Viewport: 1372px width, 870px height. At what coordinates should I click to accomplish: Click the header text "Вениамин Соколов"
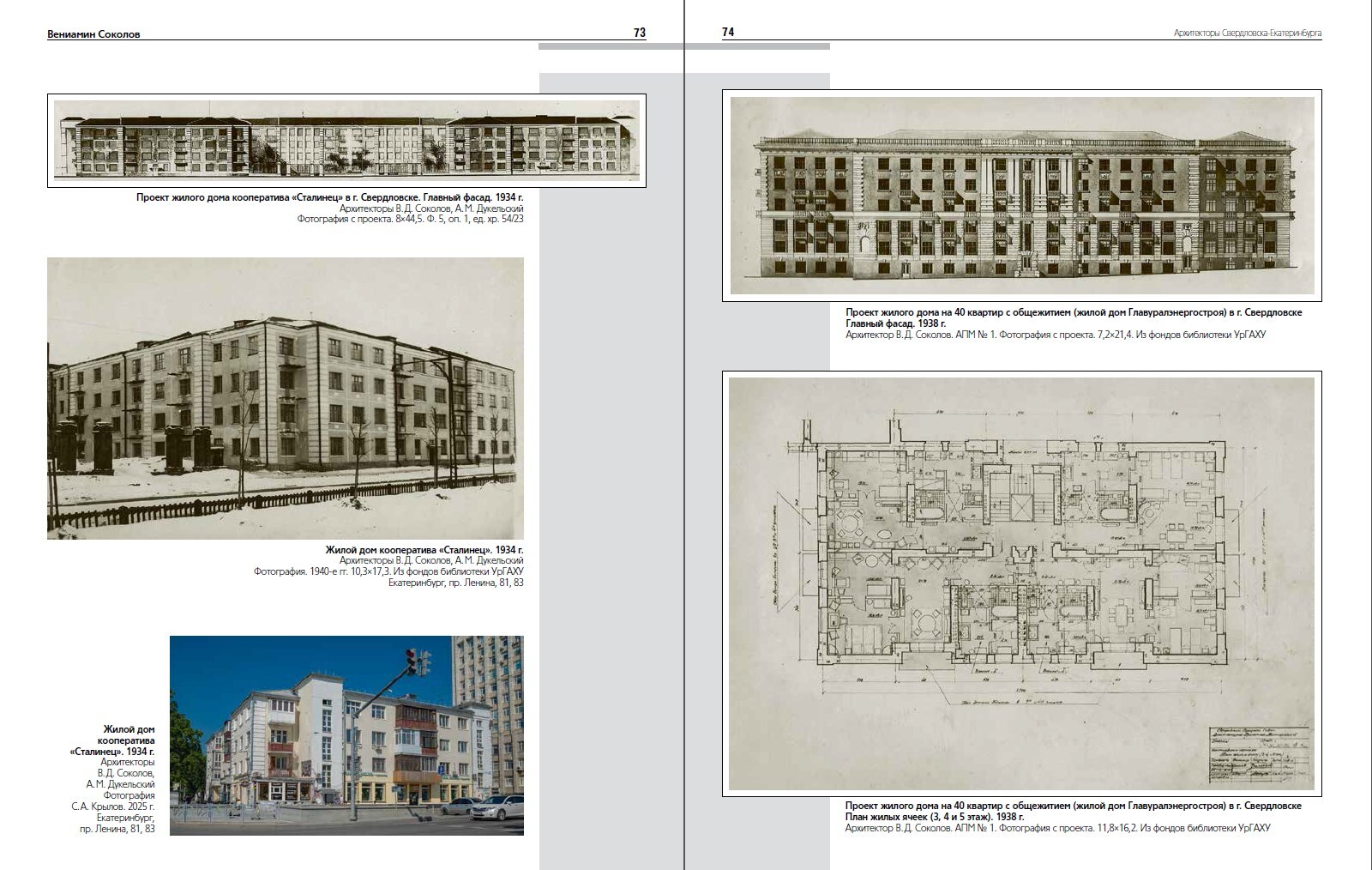tap(93, 34)
